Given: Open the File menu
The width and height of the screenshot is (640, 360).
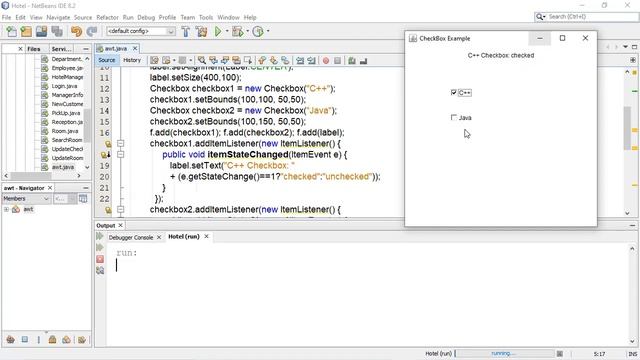Looking at the screenshot, I should pyautogui.click(x=7, y=18).
